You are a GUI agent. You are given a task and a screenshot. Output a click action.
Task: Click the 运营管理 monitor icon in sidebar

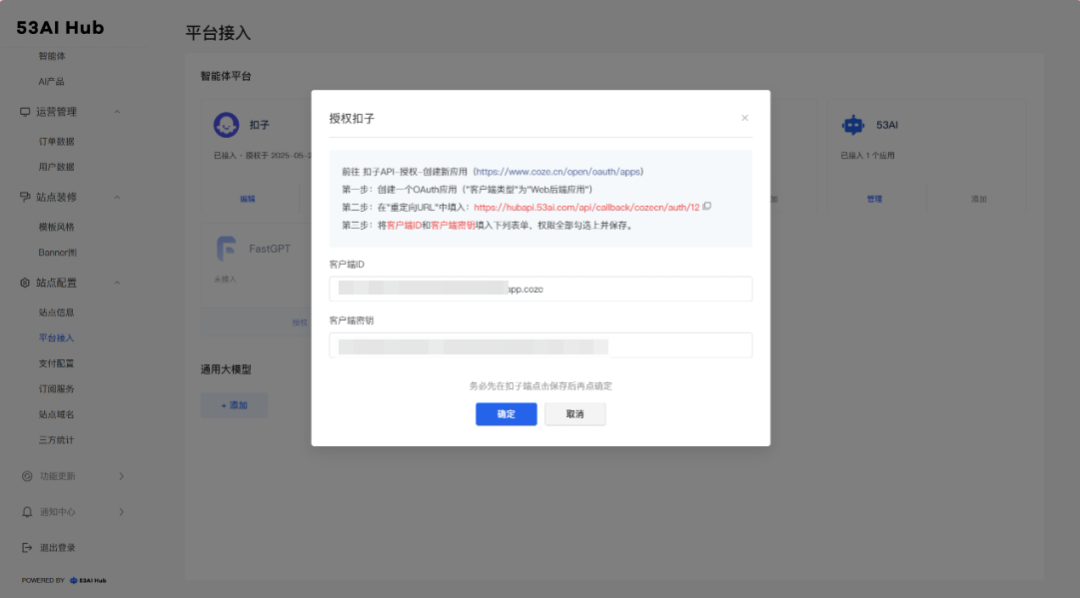pyautogui.click(x=25, y=112)
